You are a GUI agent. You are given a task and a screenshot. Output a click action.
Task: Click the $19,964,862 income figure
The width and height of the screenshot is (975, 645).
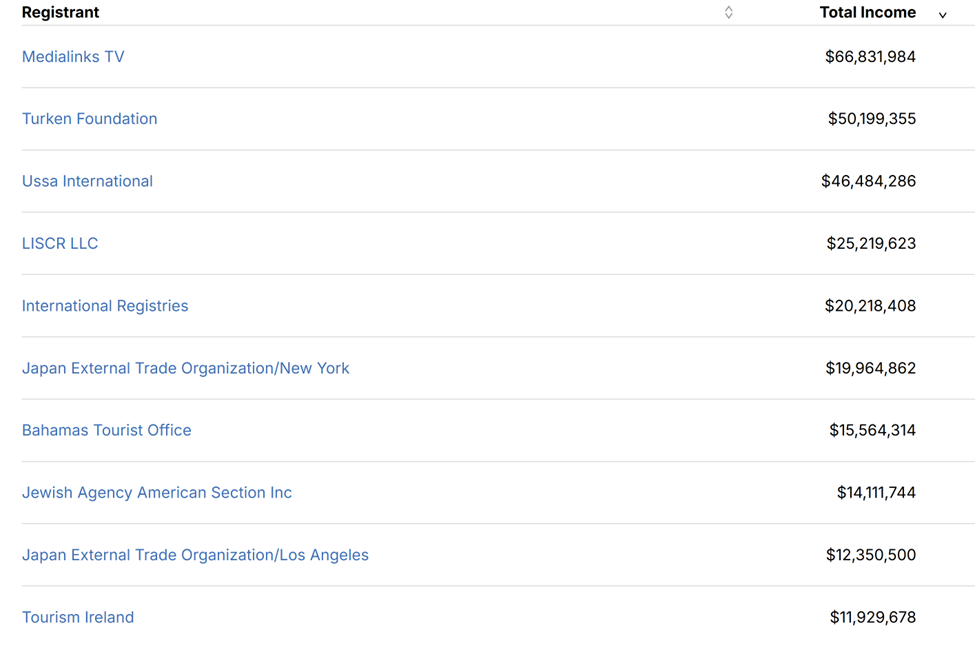(x=870, y=368)
